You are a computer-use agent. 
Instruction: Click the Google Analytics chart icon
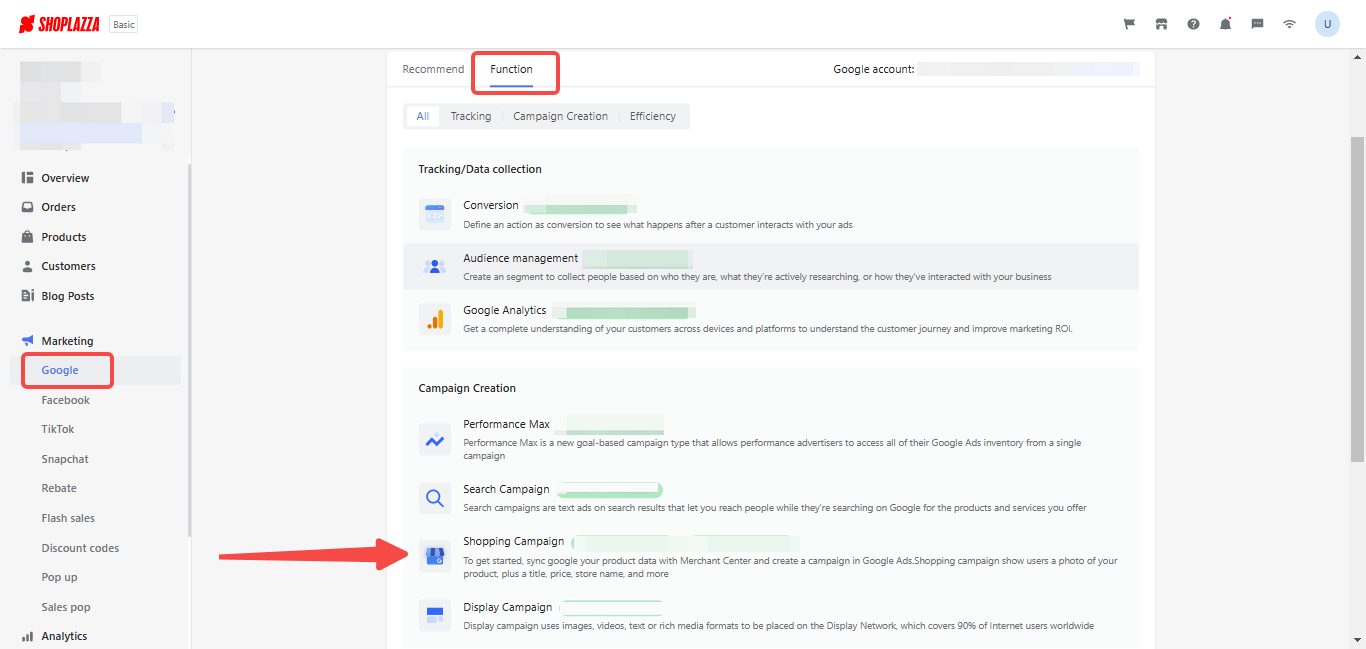tap(435, 319)
